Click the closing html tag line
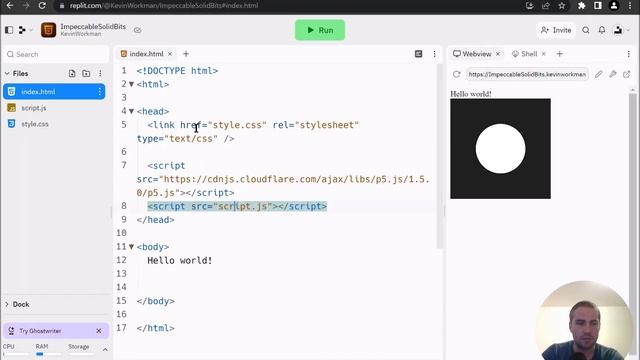 tap(156, 328)
